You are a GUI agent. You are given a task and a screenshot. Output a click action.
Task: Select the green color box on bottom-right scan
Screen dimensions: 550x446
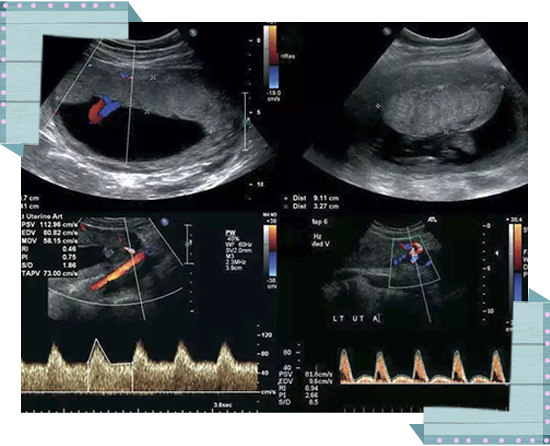point(414,262)
